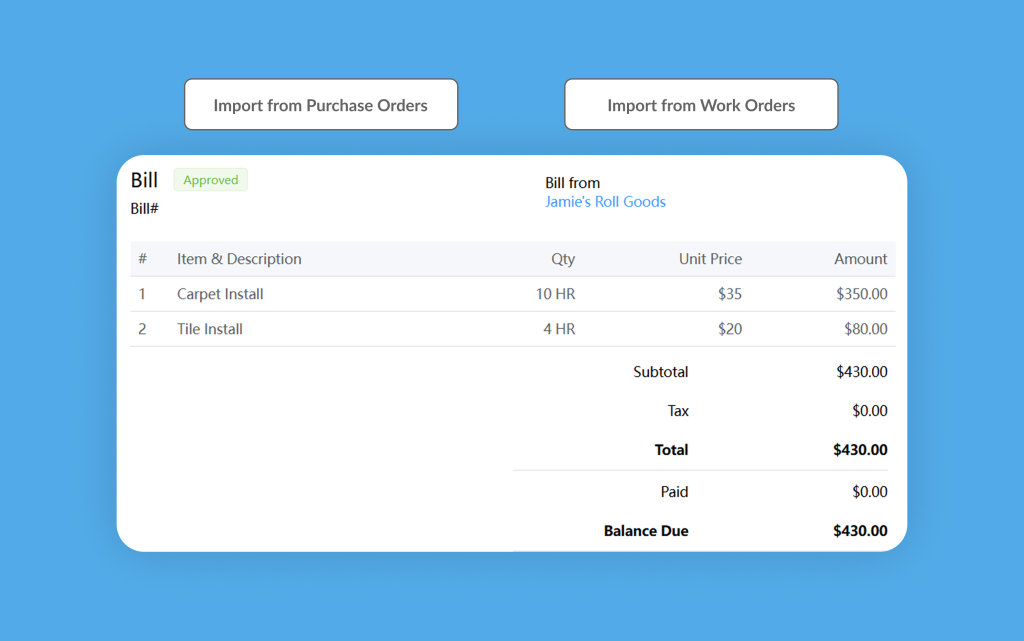Click the 10 HR quantity cell
Screen dimensions: 1024x641
pos(555,294)
